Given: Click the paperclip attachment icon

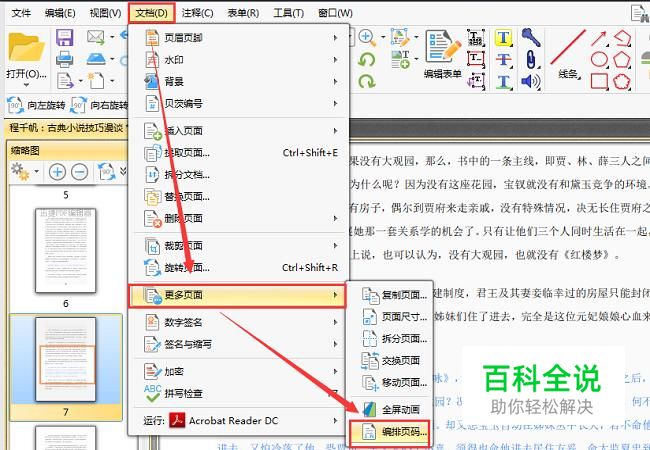Looking at the screenshot, I should (531, 60).
